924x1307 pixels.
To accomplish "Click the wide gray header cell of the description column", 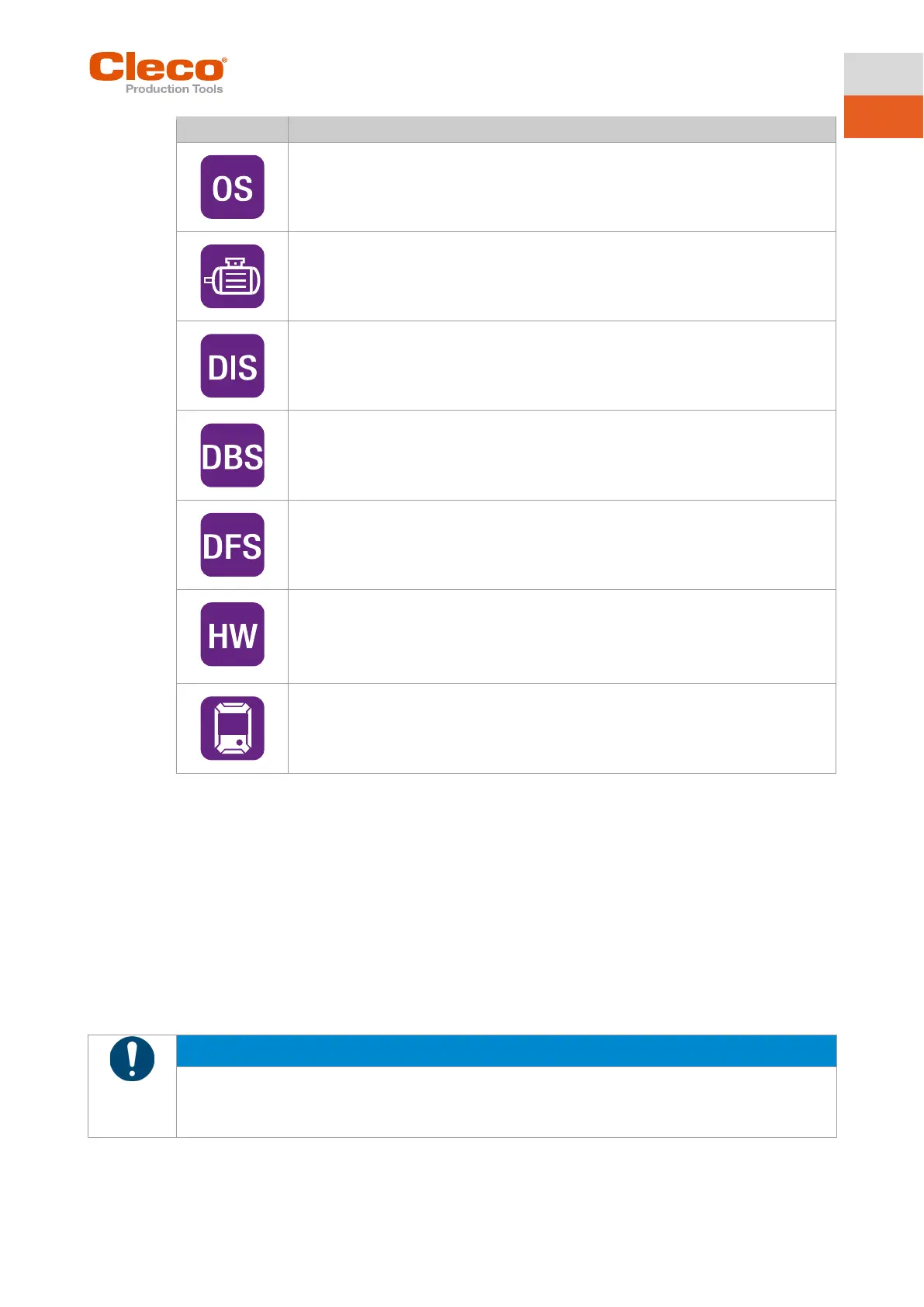I will [562, 129].
